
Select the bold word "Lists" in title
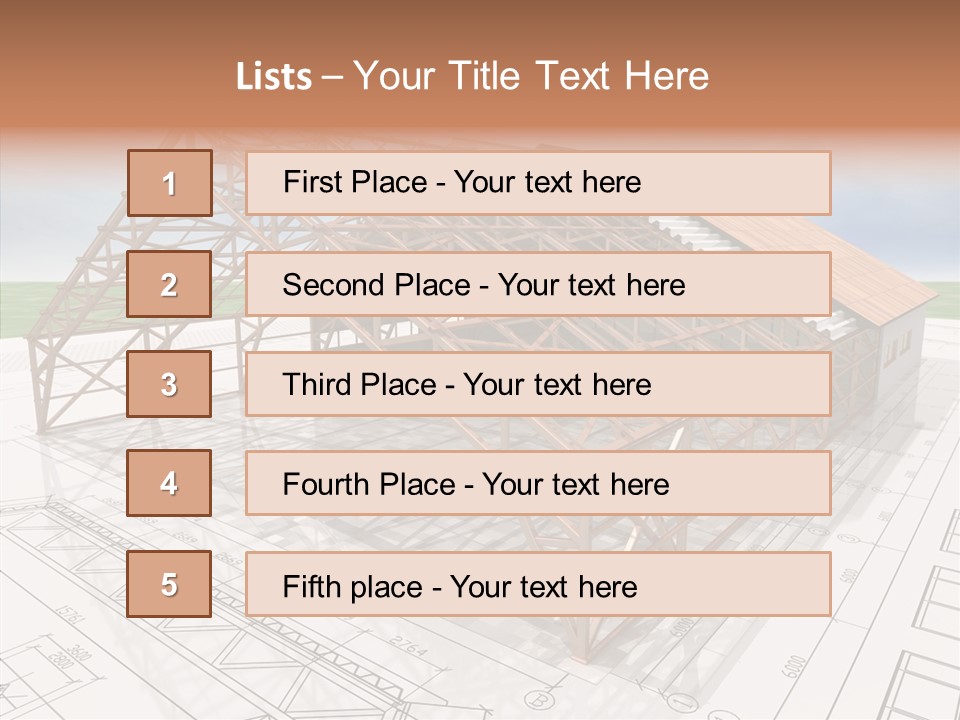(274, 77)
